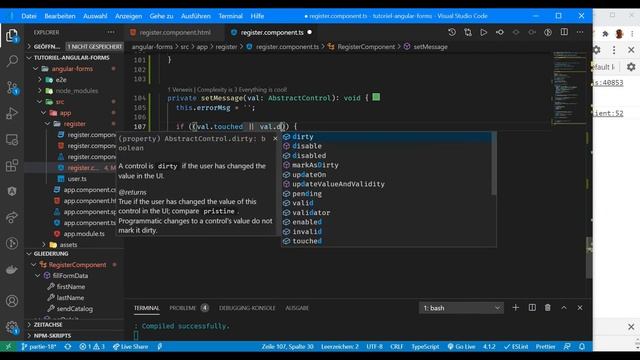Add a new terminal with plus icon
The height and width of the screenshot is (360, 640).
pos(516,308)
